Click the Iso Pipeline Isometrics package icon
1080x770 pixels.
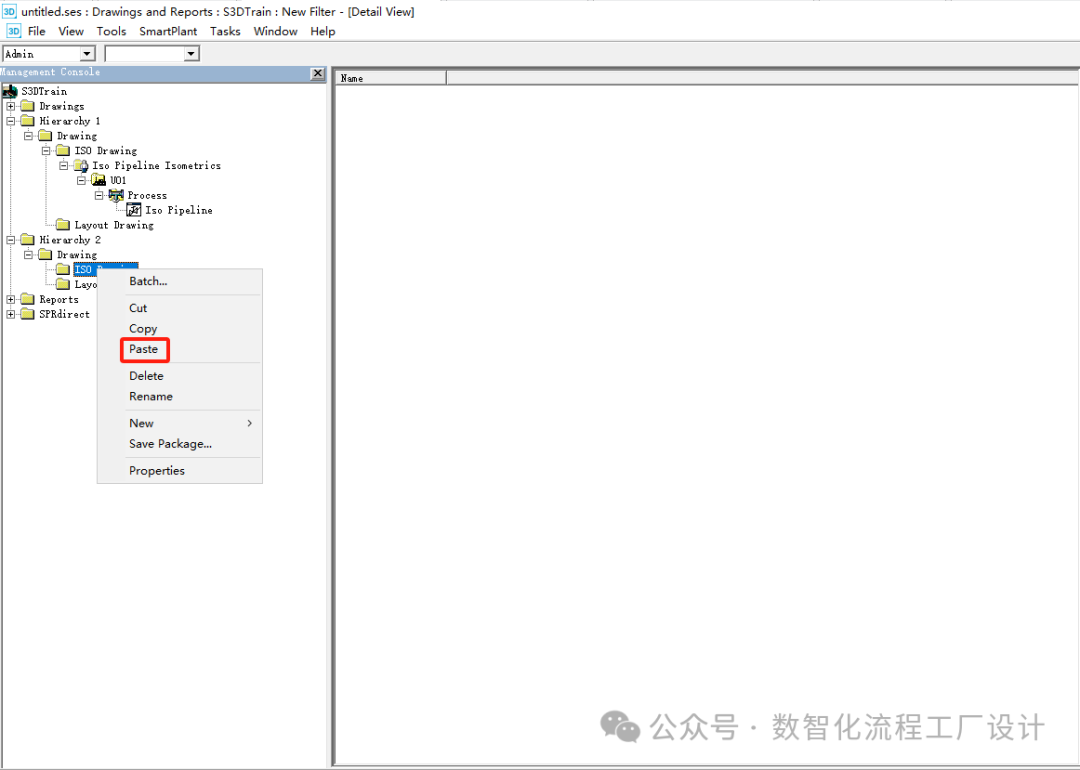pos(81,165)
